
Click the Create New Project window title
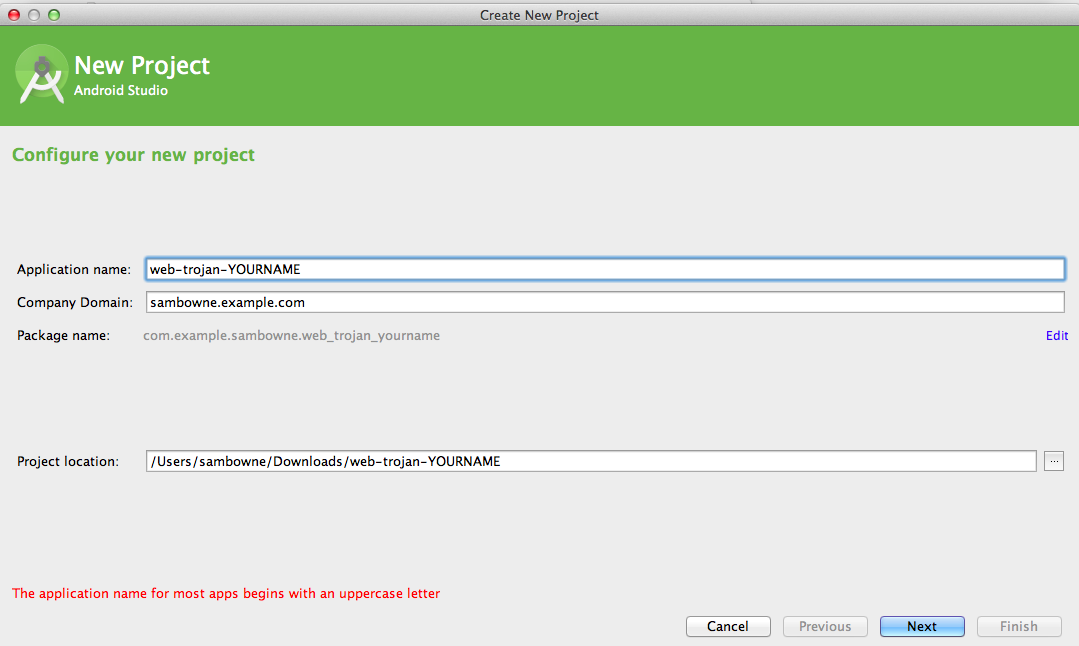click(x=540, y=15)
